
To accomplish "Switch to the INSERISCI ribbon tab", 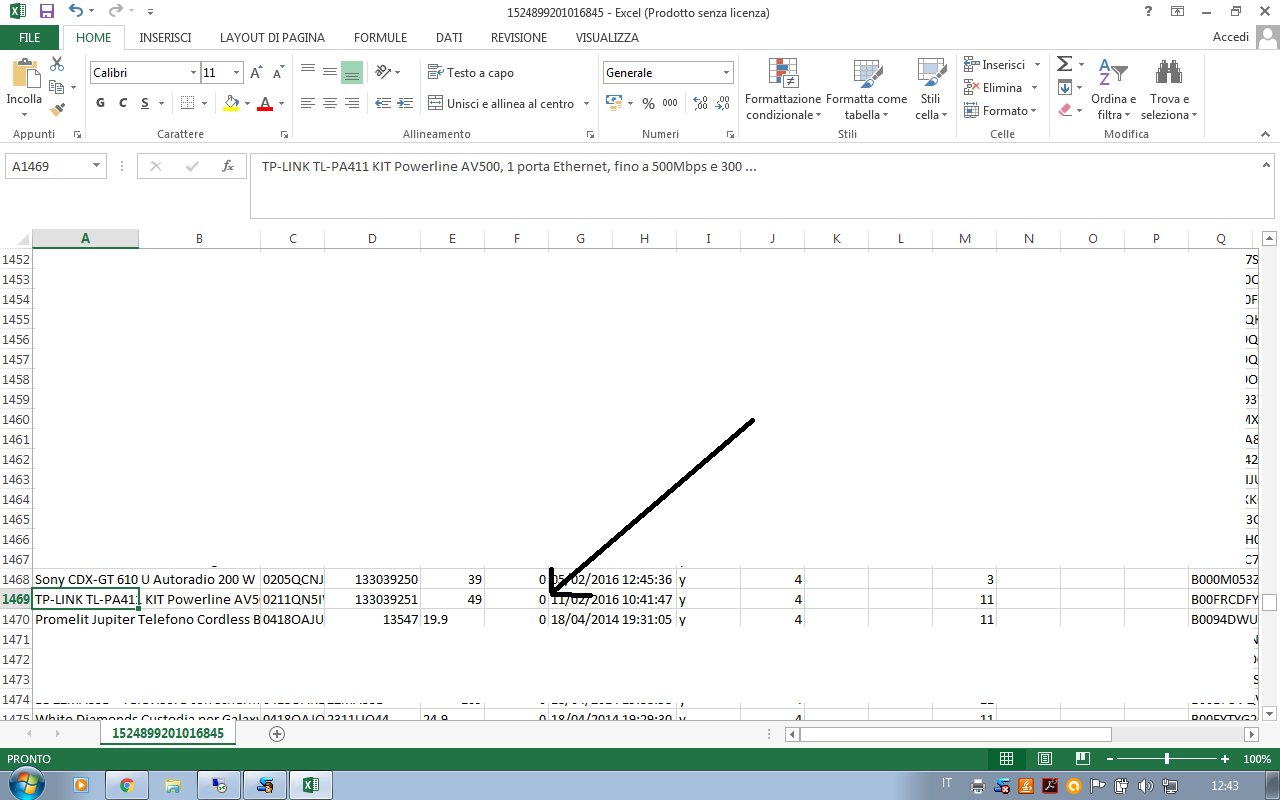I will (166, 38).
